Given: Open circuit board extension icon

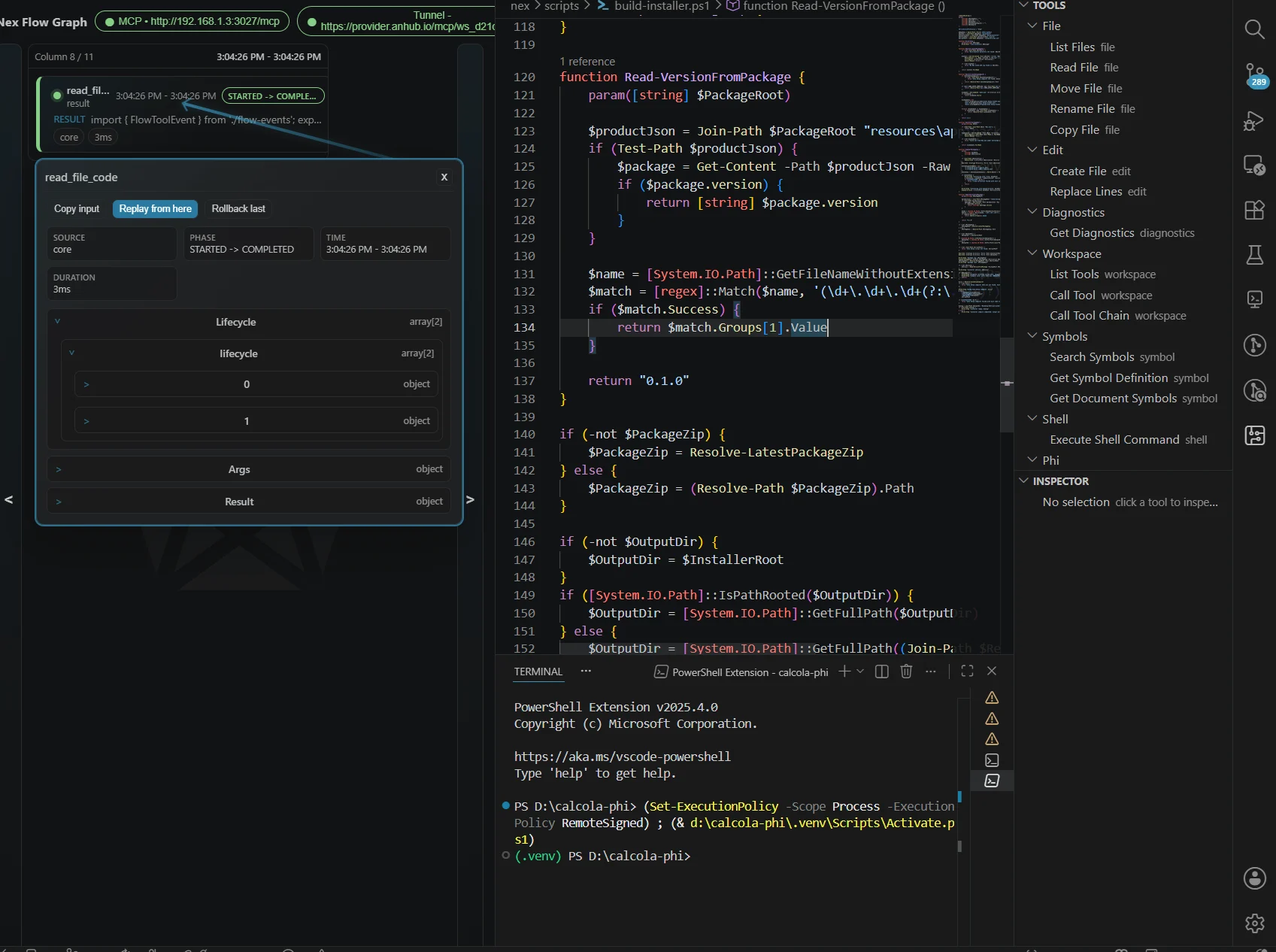Looking at the screenshot, I should click(x=1254, y=435).
